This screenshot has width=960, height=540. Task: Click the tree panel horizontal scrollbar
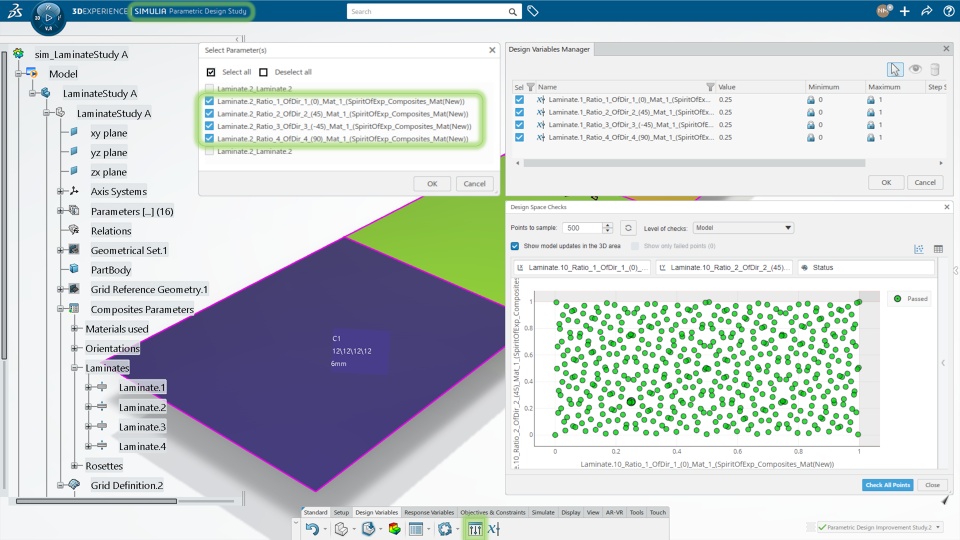[x=97, y=501]
